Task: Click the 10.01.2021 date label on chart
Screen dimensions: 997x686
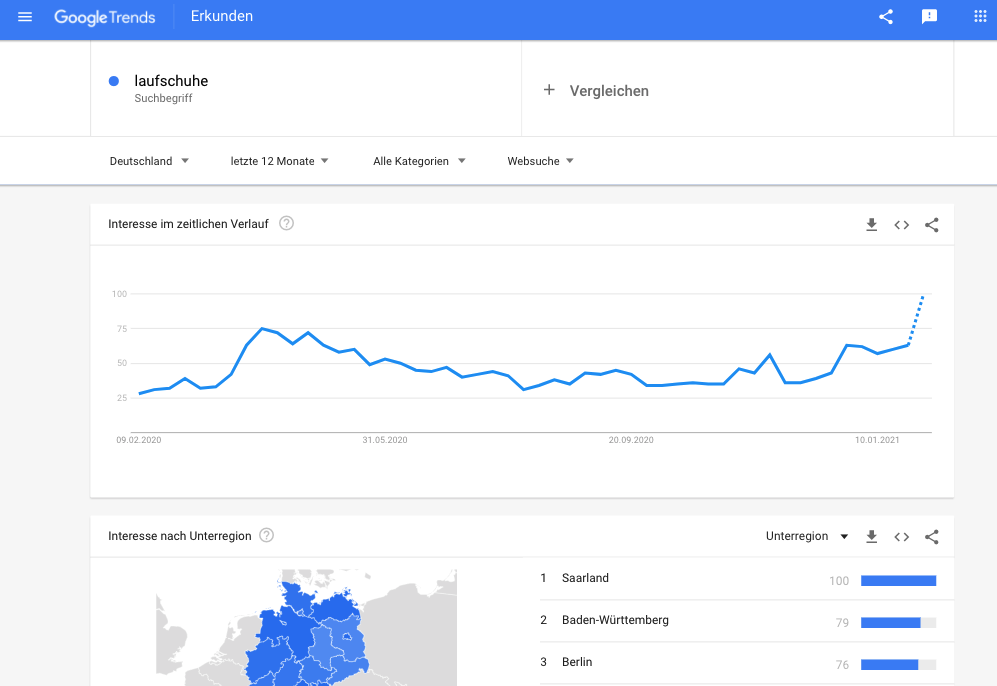Action: [877, 440]
